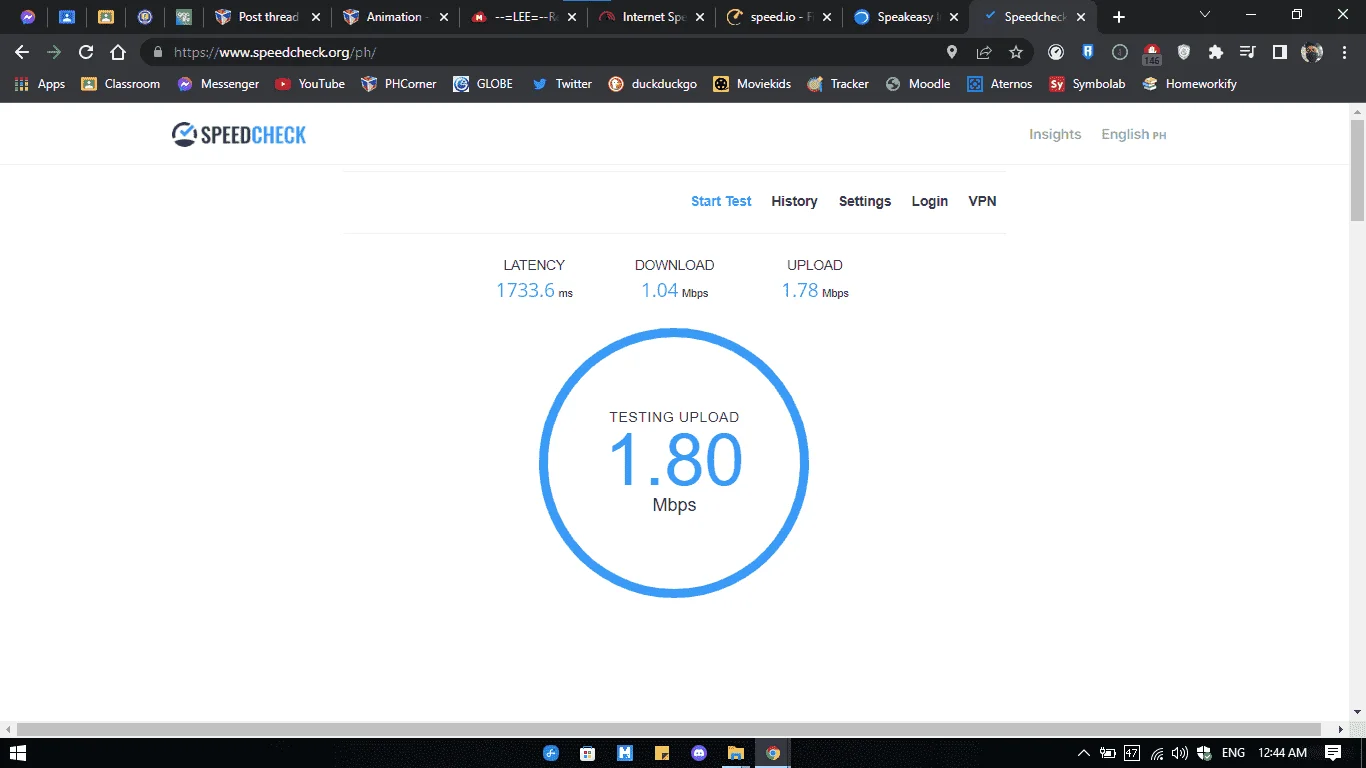Click the extension with the 146 badge

click(x=1152, y=53)
